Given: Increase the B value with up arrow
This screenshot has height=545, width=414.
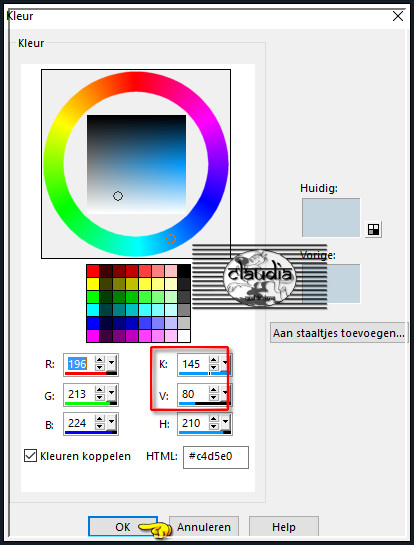Looking at the screenshot, I should [99, 419].
